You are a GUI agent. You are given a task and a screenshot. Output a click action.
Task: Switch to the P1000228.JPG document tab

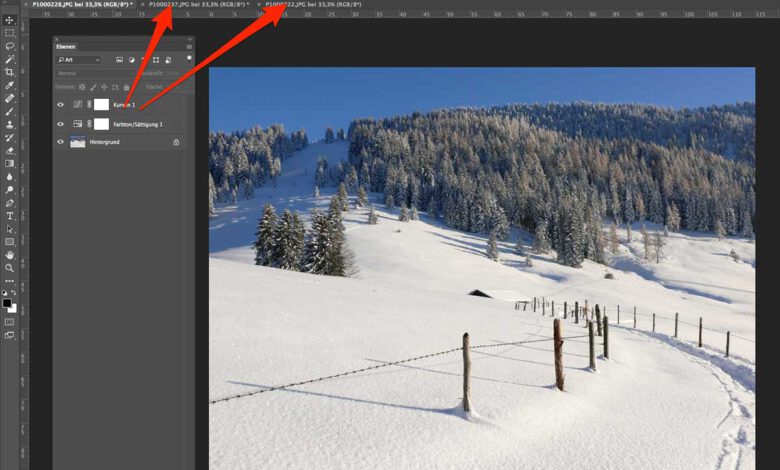coord(83,4)
